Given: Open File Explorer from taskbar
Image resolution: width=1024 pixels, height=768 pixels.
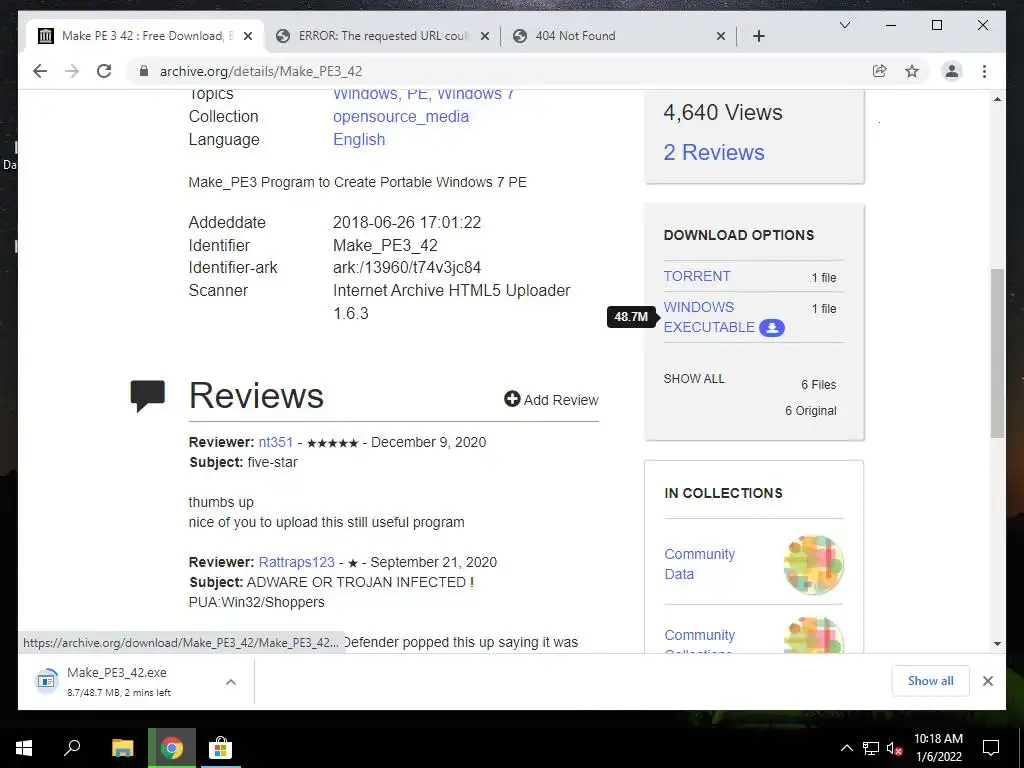Looking at the screenshot, I should 122,748.
